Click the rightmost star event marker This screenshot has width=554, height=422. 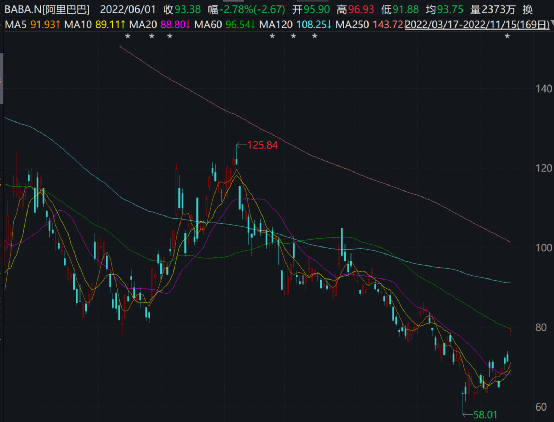click(507, 36)
